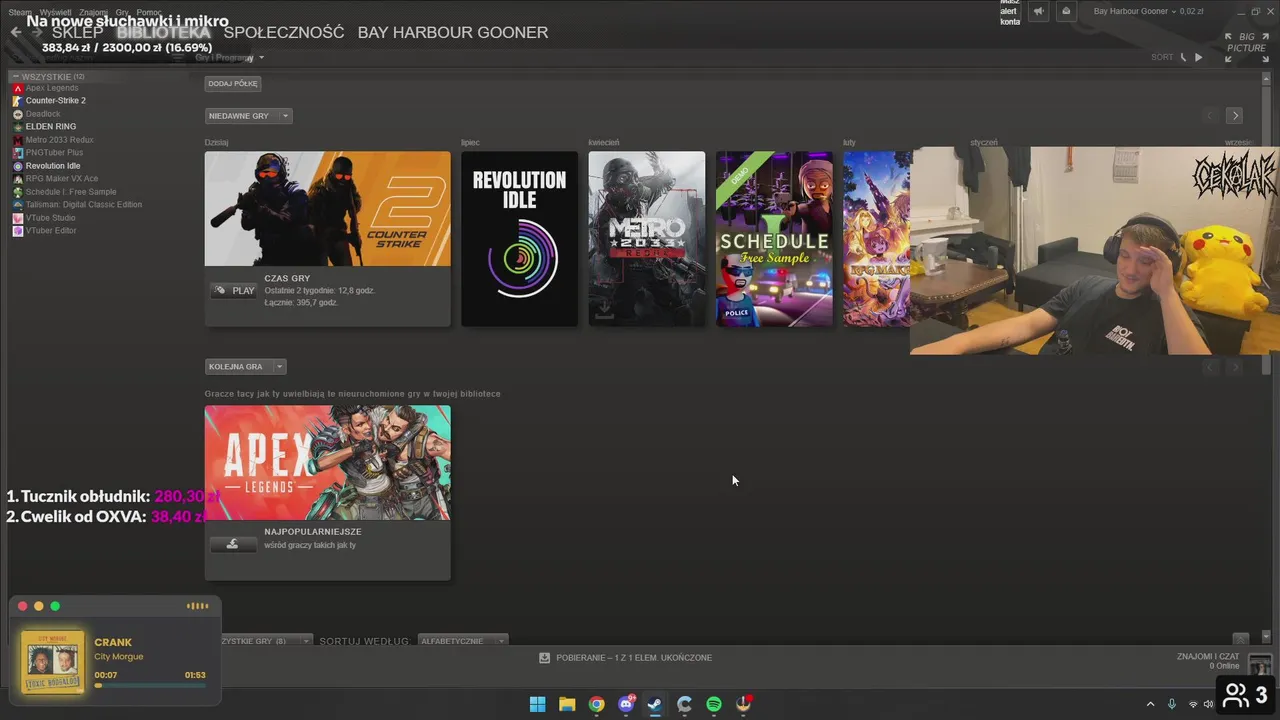The width and height of the screenshot is (1280, 720).
Task: Click the install icon under Apex Legends card
Action: 233,544
